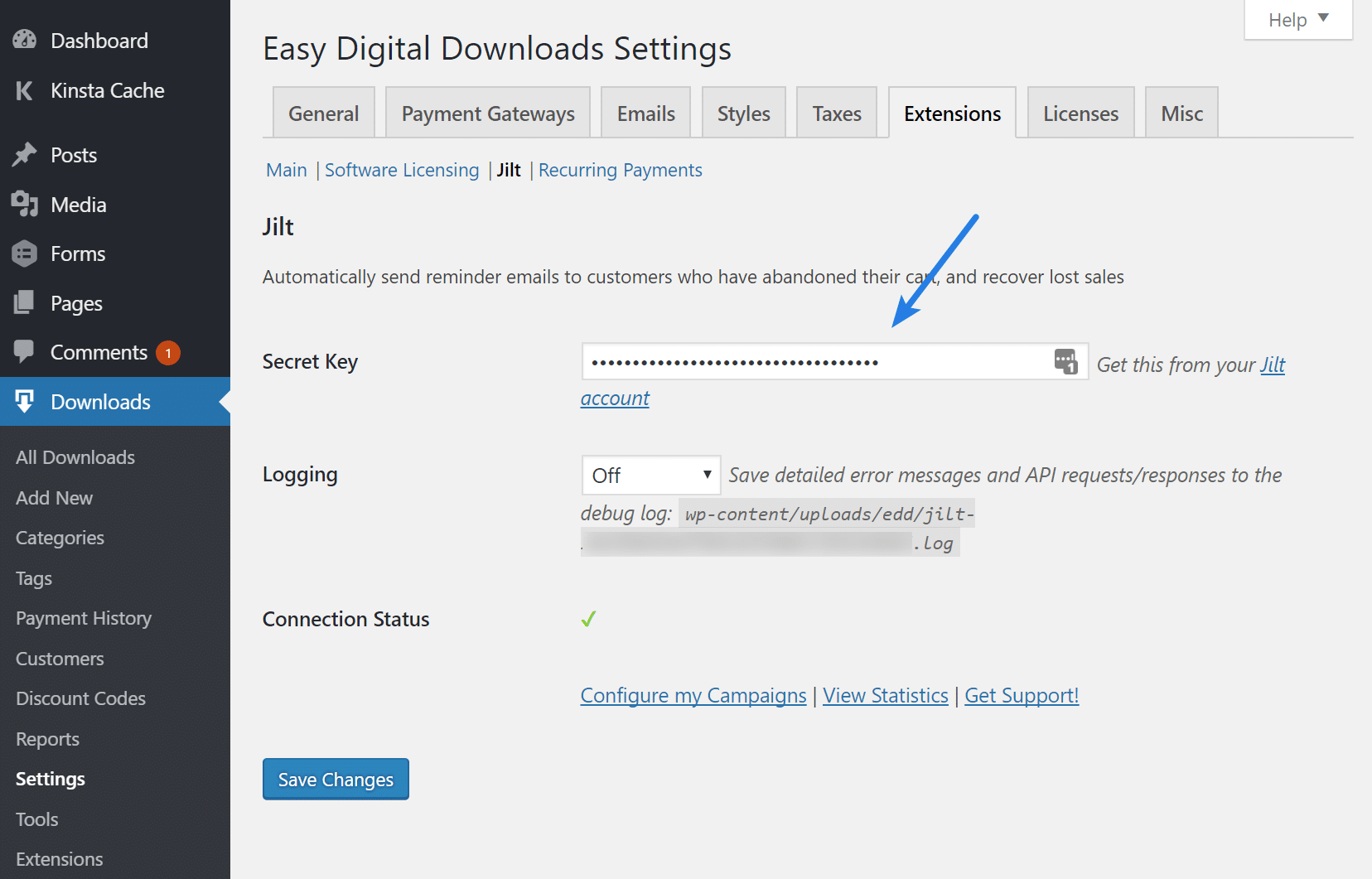Go to the Styles tab

[743, 113]
